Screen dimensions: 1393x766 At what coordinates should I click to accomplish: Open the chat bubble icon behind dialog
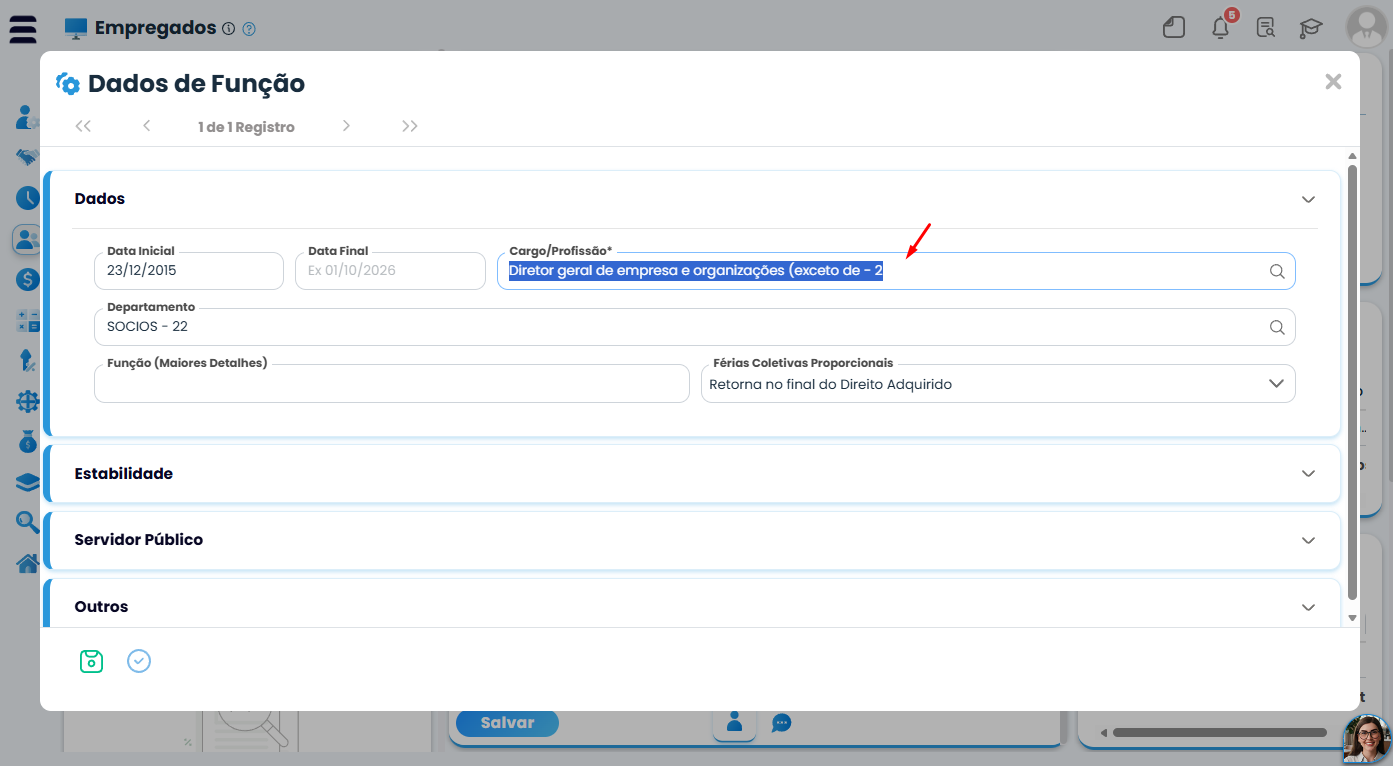pyautogui.click(x=782, y=722)
